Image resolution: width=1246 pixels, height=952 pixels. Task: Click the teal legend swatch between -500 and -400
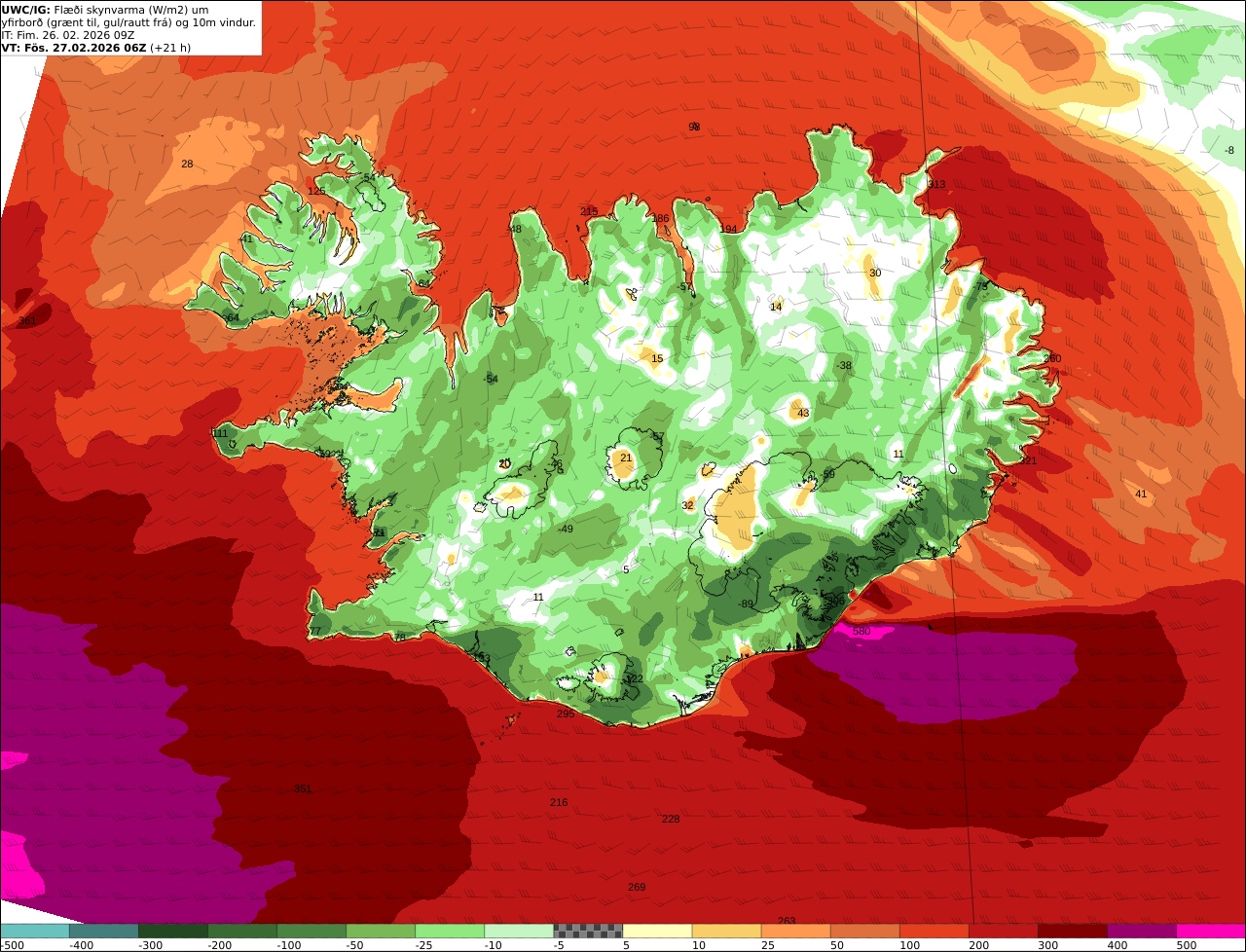[x=34, y=931]
